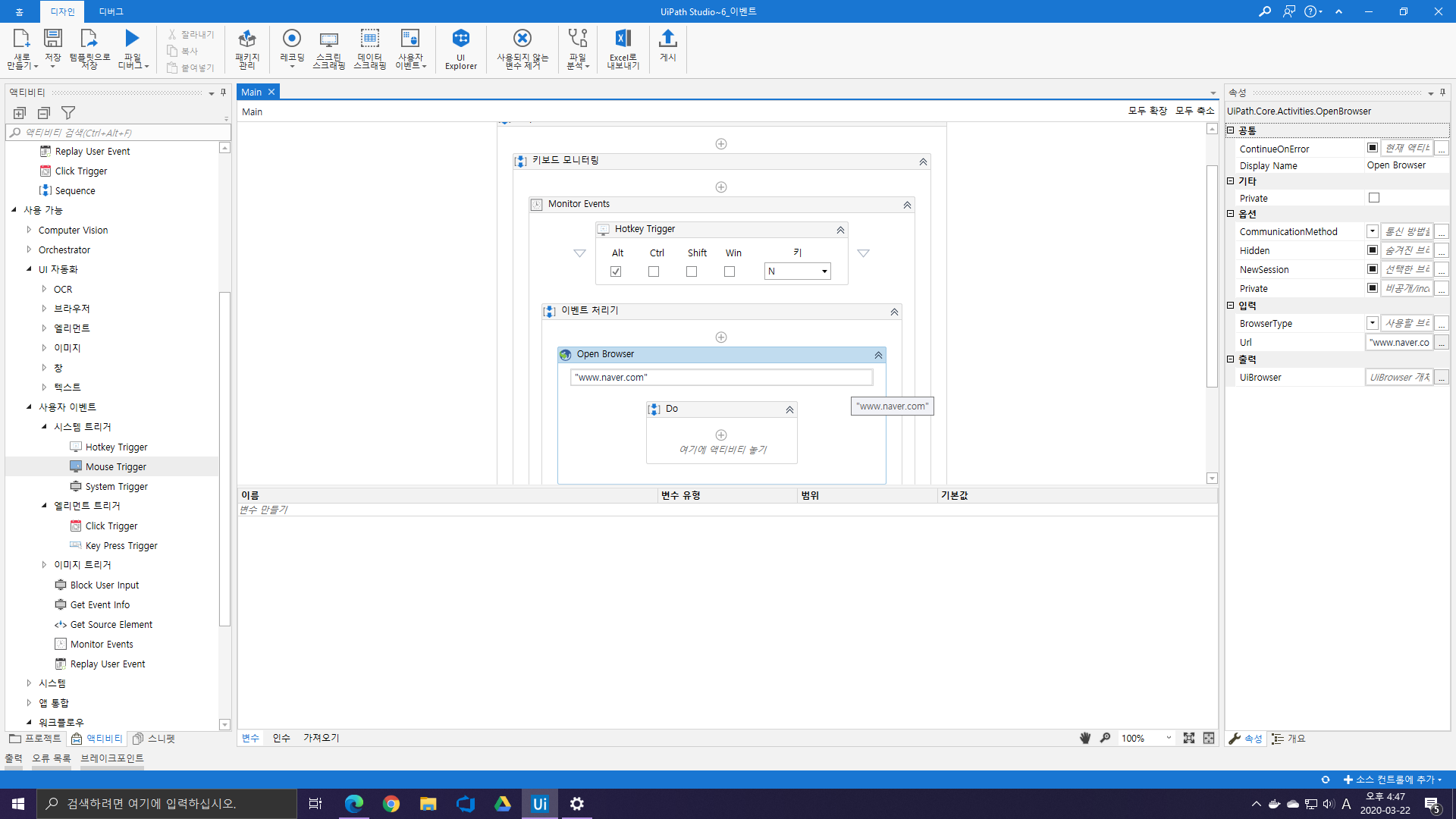
Task: Open the Arguments tab
Action: tap(281, 738)
